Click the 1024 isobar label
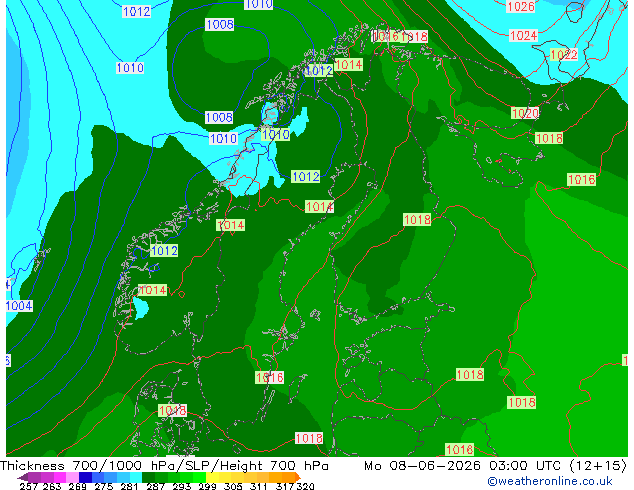 tap(523, 36)
